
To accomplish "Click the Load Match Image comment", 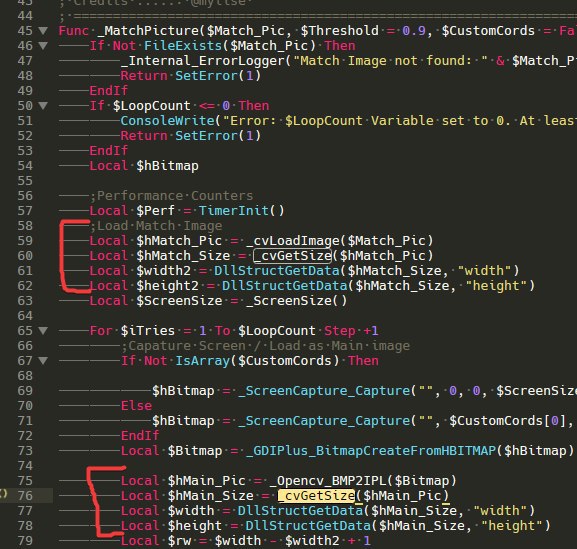I will point(156,226).
